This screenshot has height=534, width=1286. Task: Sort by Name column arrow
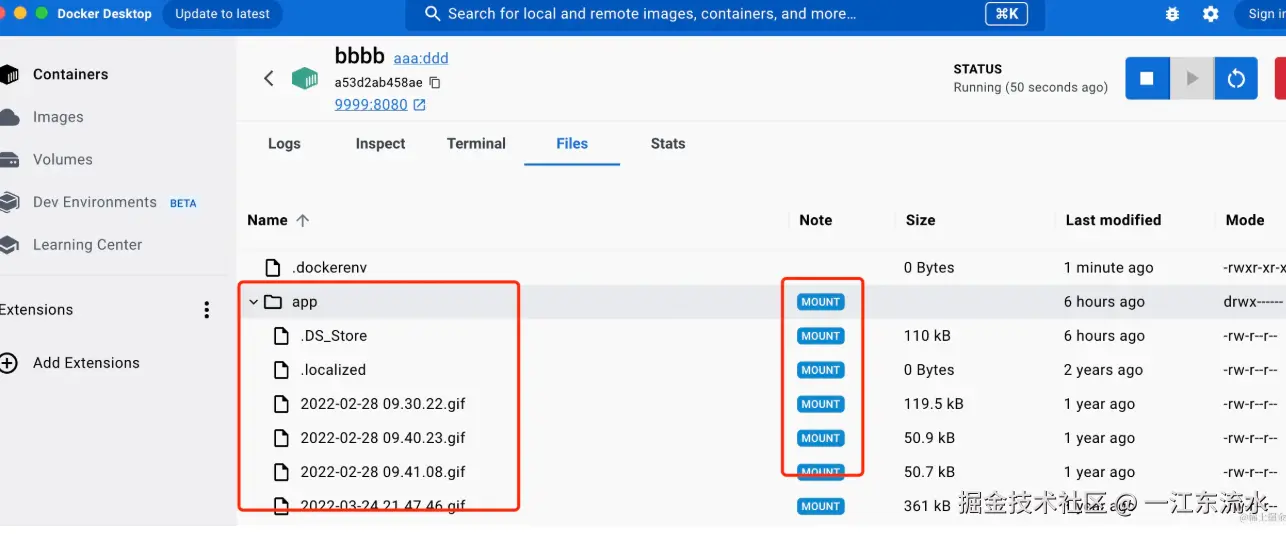(x=303, y=220)
